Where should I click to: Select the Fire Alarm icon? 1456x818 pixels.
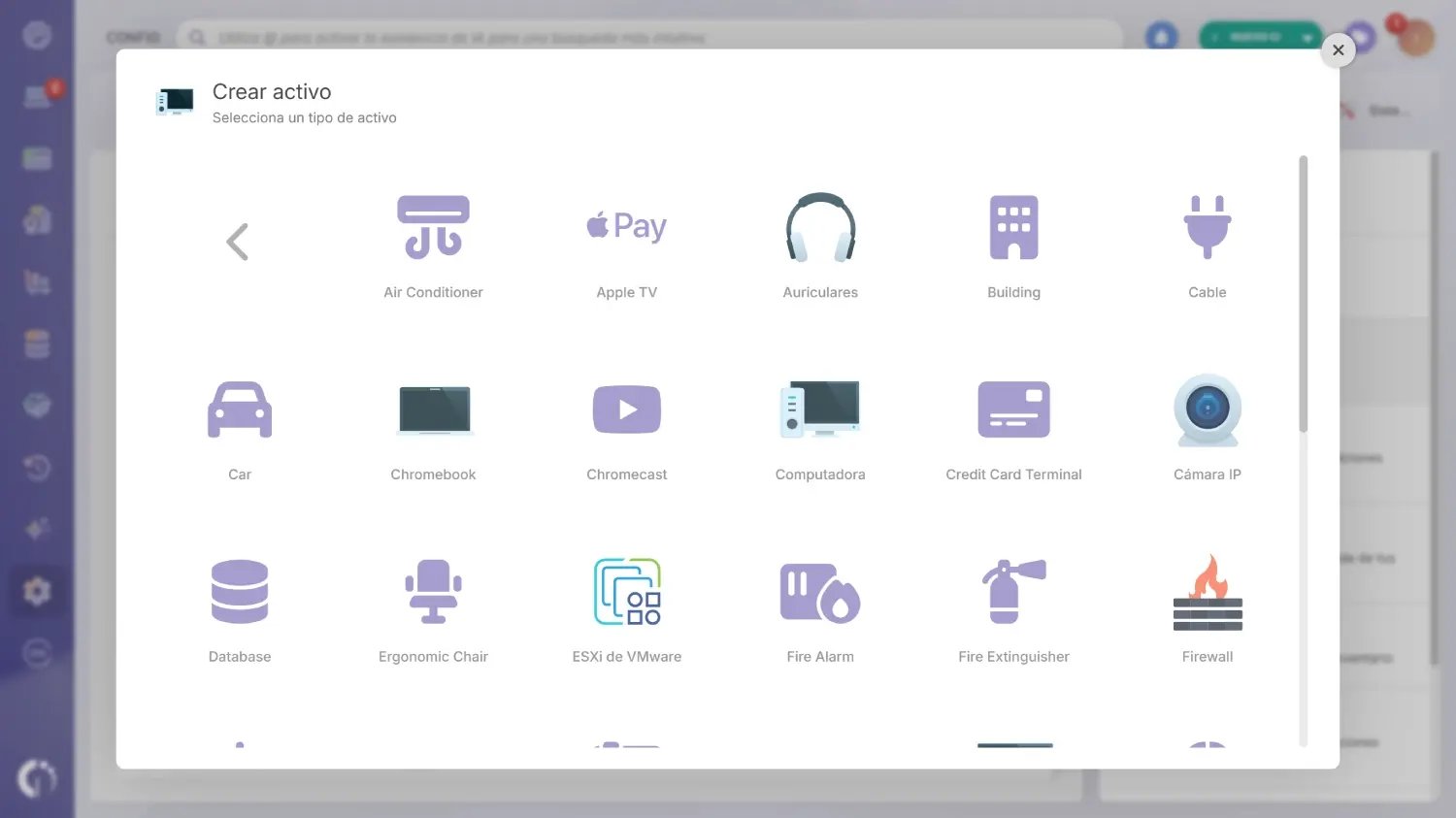tap(820, 592)
